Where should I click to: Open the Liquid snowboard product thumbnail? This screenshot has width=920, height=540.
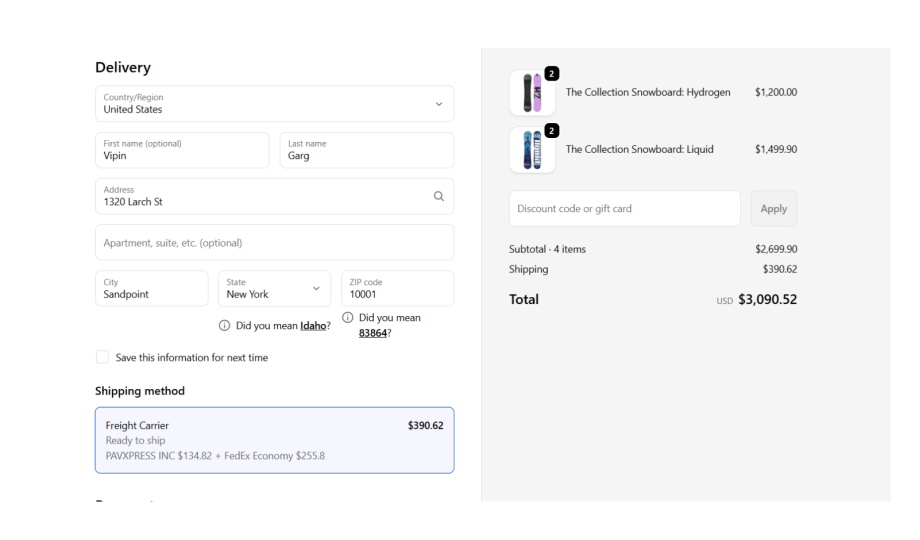532,150
